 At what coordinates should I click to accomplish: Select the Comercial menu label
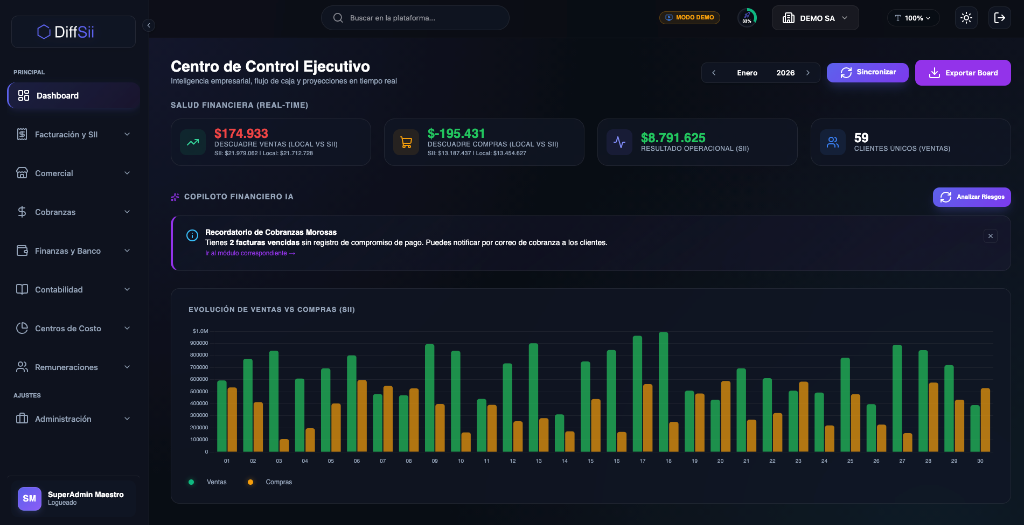54,173
